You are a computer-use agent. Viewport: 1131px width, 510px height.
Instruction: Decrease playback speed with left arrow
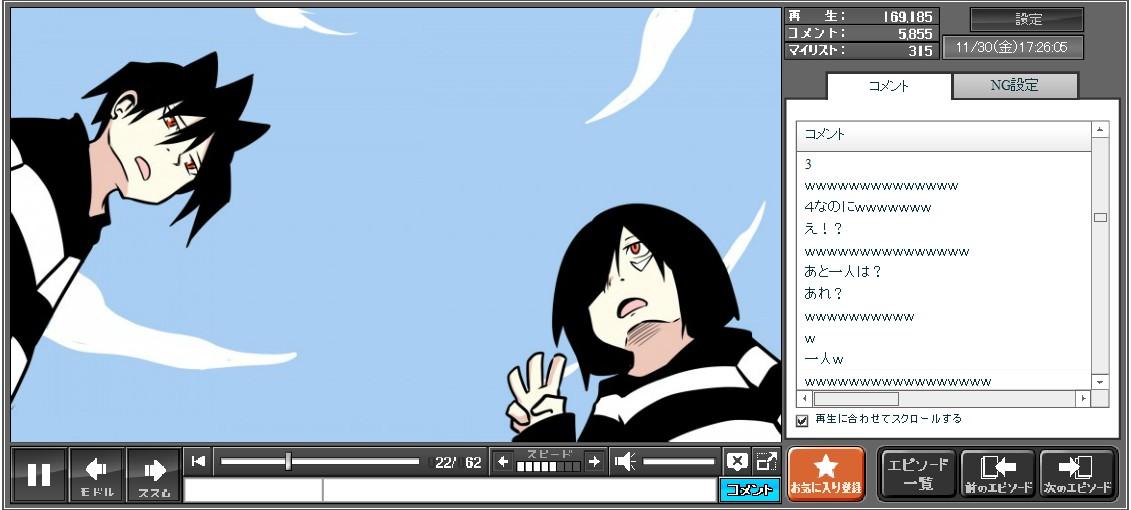coord(503,461)
